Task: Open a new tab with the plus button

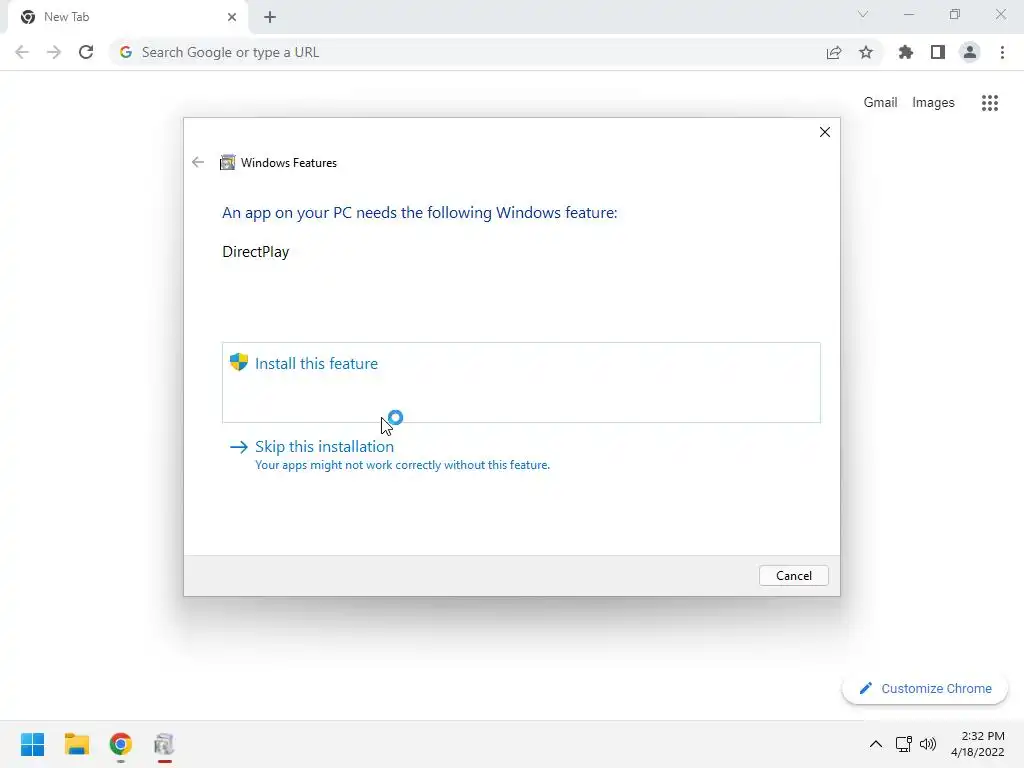Action: coord(270,17)
